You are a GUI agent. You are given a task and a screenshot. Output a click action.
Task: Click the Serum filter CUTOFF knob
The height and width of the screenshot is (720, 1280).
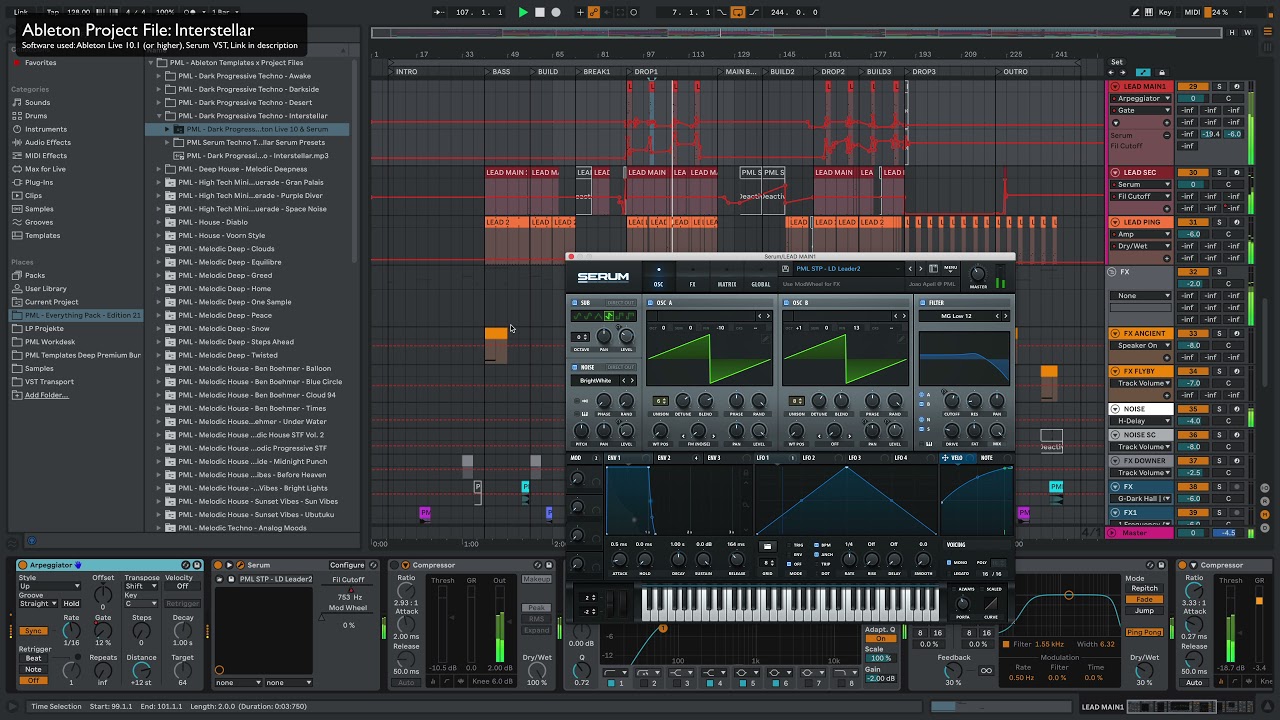point(951,402)
